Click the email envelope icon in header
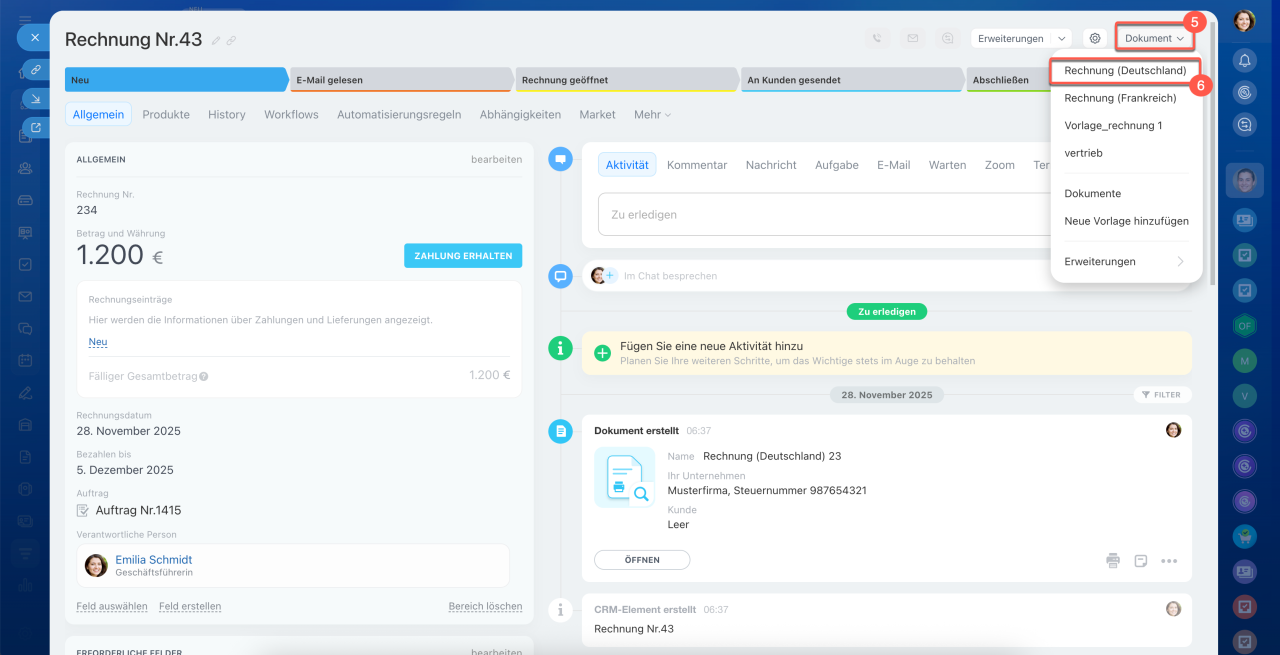Screen dimensions: 1280x655 point(912,39)
